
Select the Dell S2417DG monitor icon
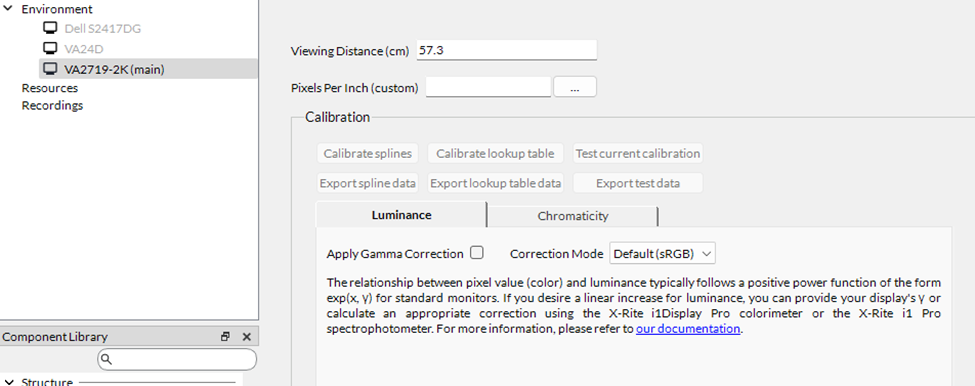point(50,28)
